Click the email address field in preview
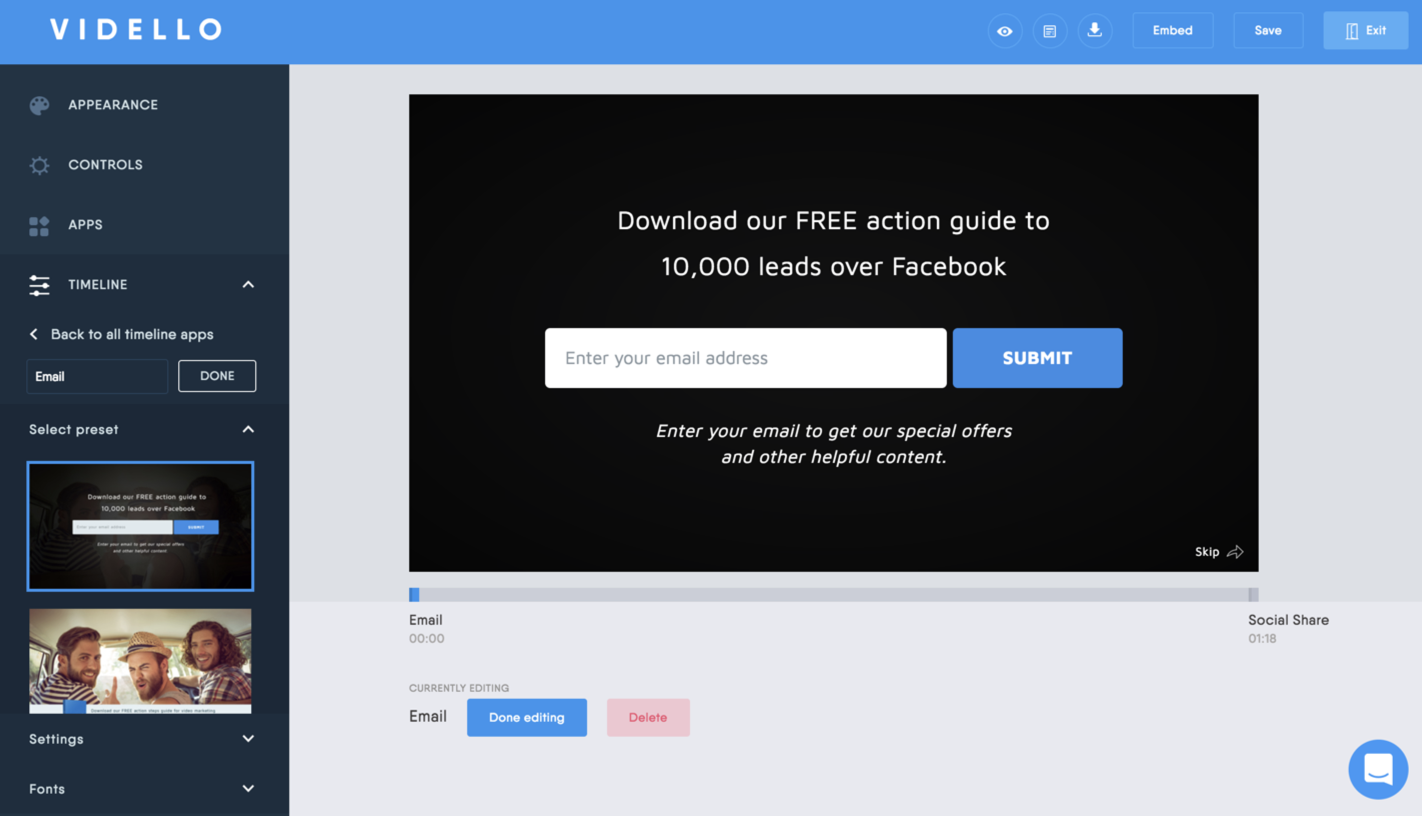This screenshot has height=816, width=1422. (x=746, y=358)
